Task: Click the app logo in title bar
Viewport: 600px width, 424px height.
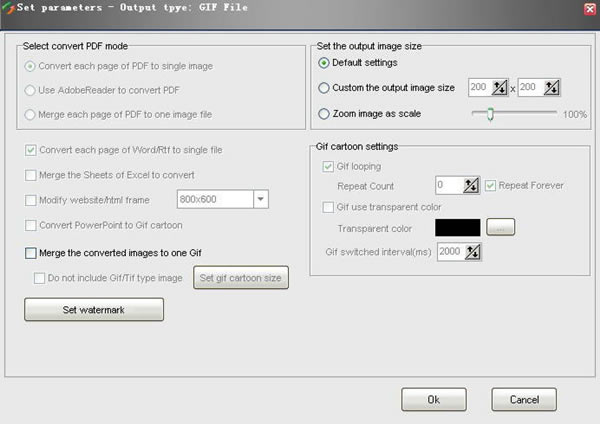Action: 8,8
